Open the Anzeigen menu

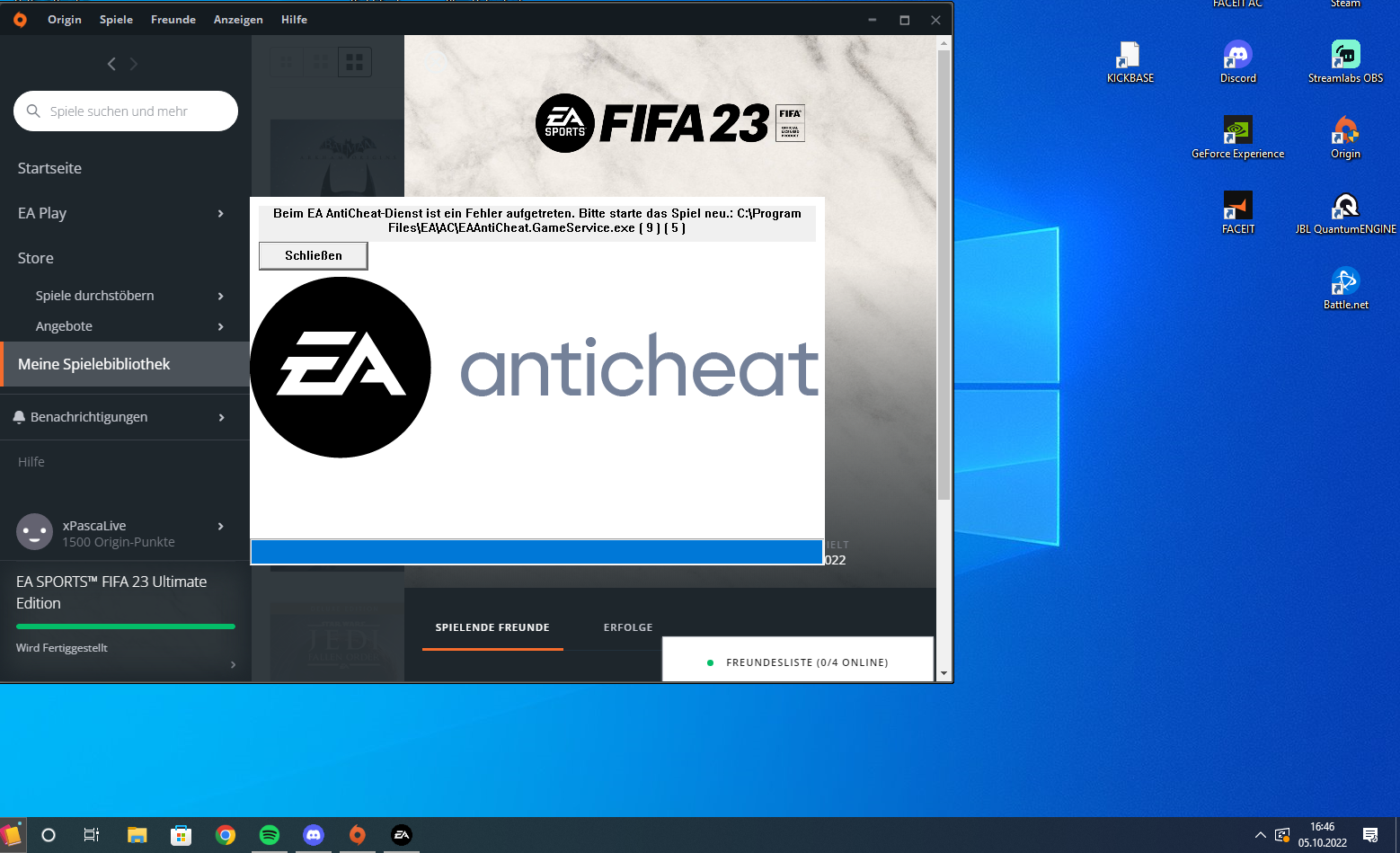pos(238,20)
